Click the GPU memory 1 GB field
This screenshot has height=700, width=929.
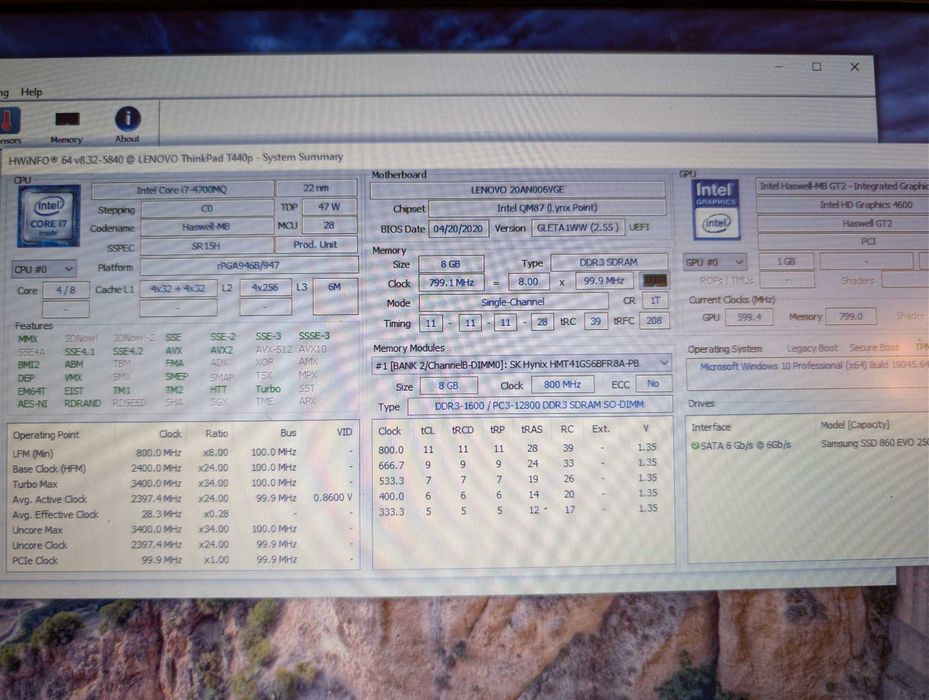[x=786, y=261]
